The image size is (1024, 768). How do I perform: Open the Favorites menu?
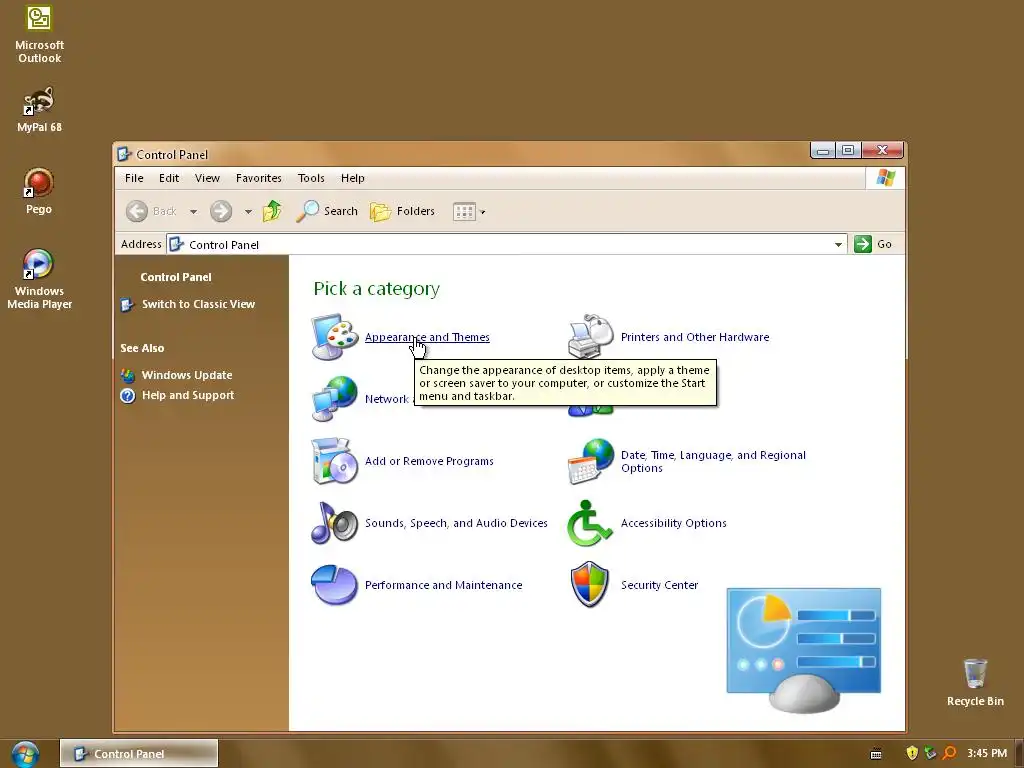pyautogui.click(x=259, y=178)
